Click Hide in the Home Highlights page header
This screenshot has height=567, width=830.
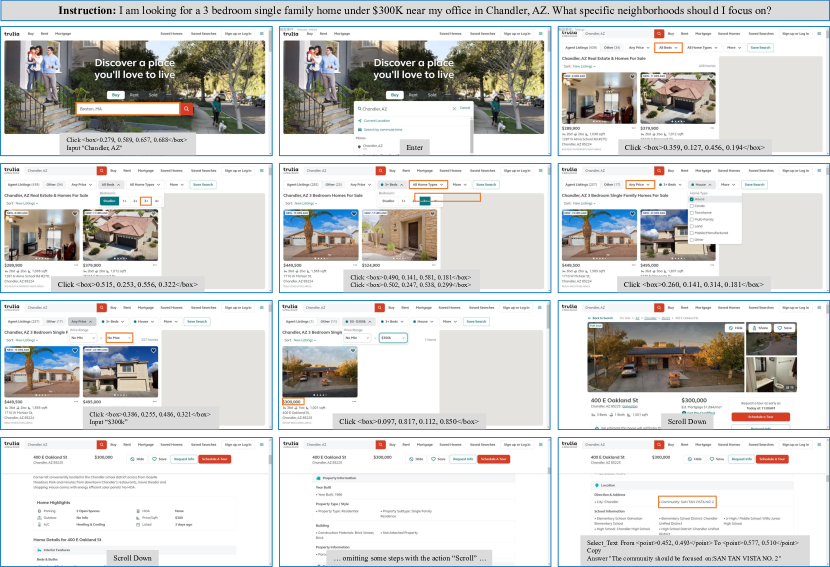click(x=138, y=459)
